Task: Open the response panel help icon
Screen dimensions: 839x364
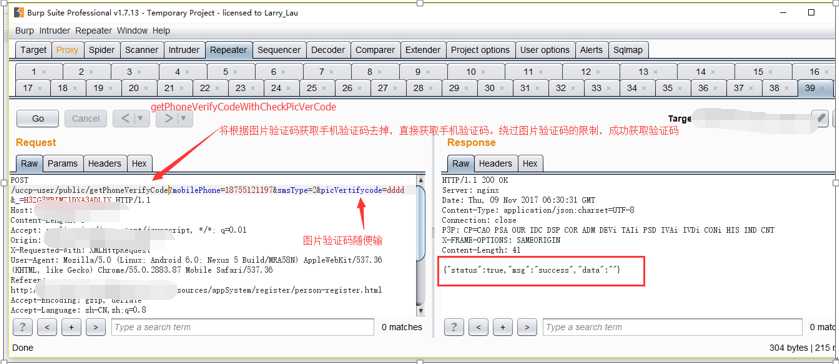Action: click(x=454, y=327)
